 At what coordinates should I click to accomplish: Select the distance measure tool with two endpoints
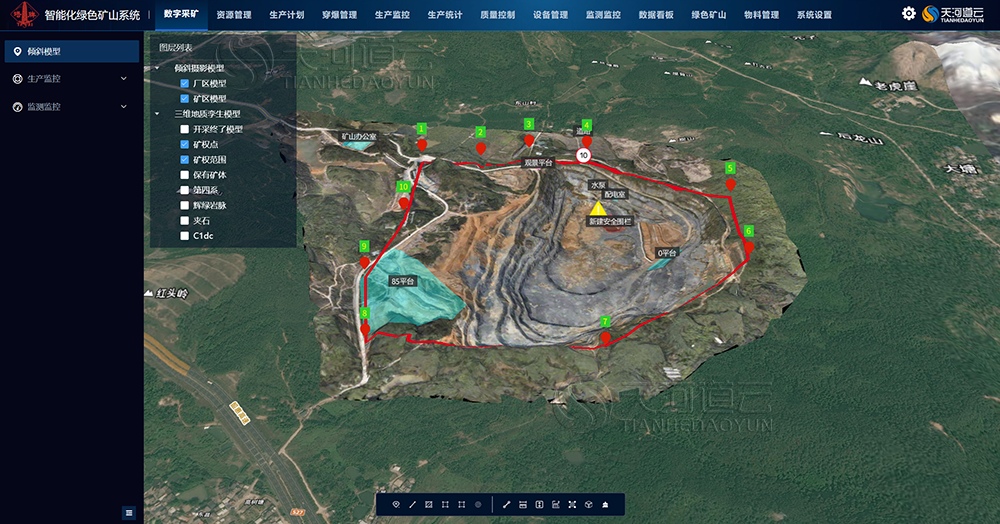click(x=506, y=504)
